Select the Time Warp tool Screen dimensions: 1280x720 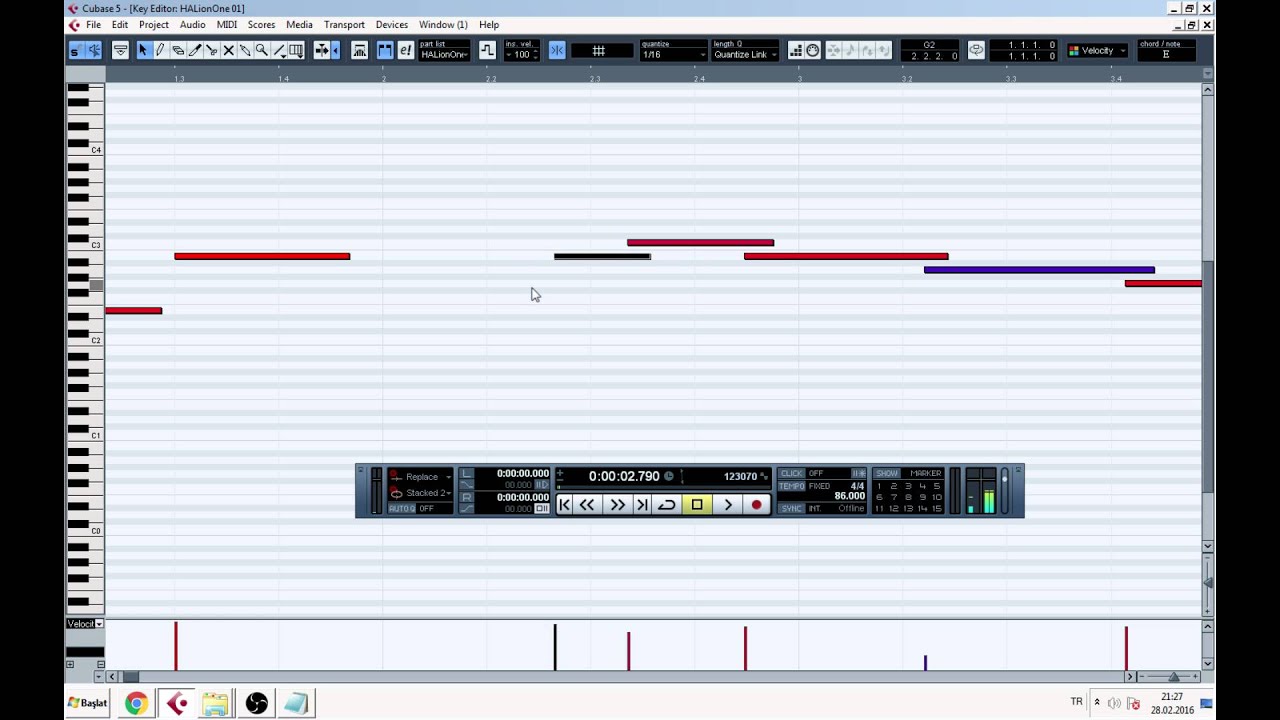click(296, 50)
